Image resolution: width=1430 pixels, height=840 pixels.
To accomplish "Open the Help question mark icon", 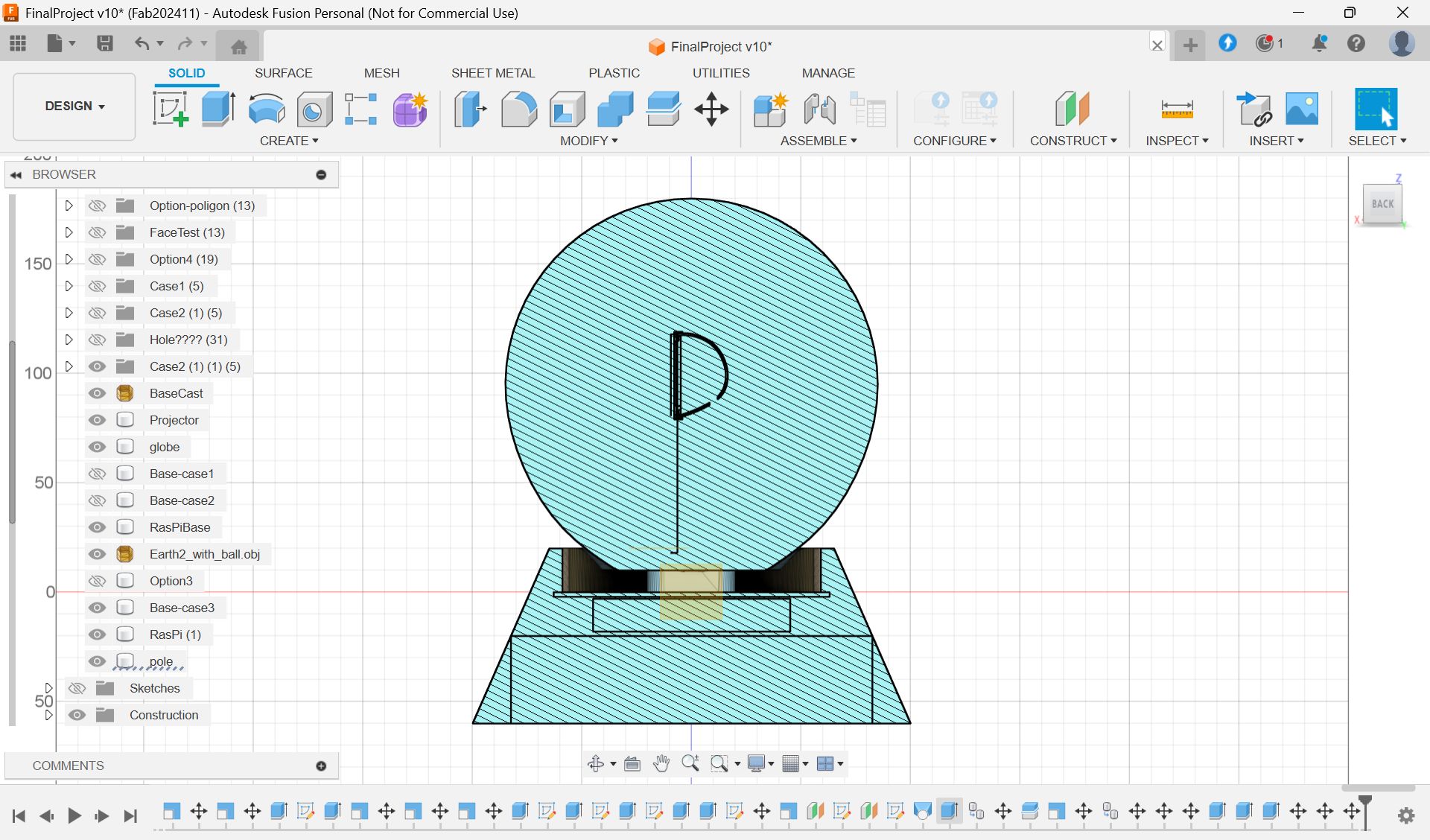I will click(x=1356, y=44).
